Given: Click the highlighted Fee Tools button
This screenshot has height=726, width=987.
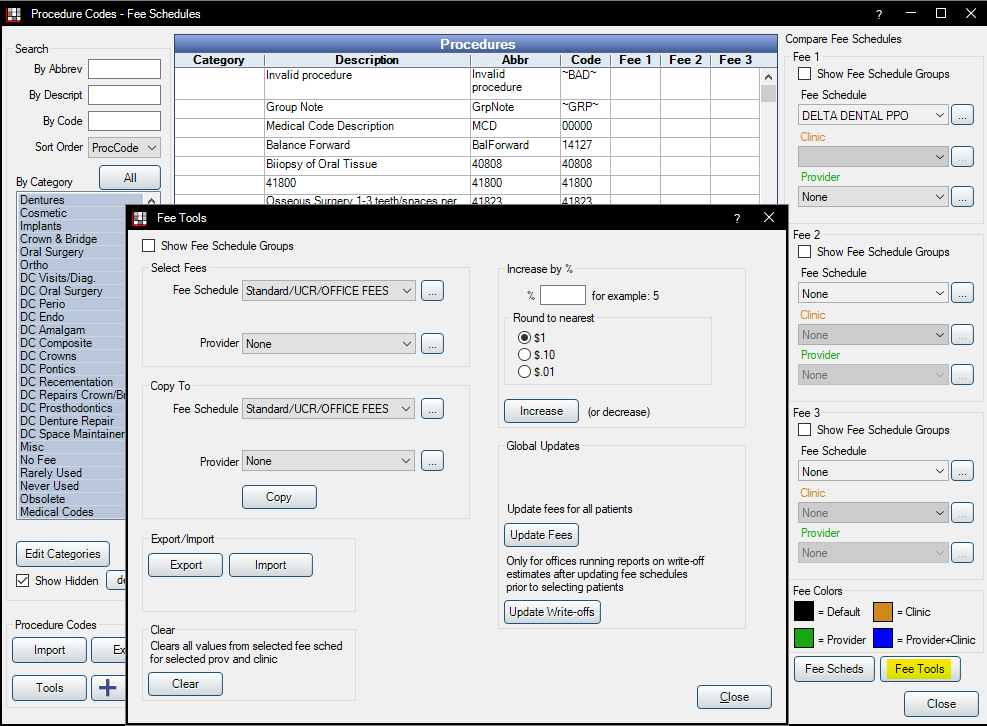Looking at the screenshot, I should [920, 669].
